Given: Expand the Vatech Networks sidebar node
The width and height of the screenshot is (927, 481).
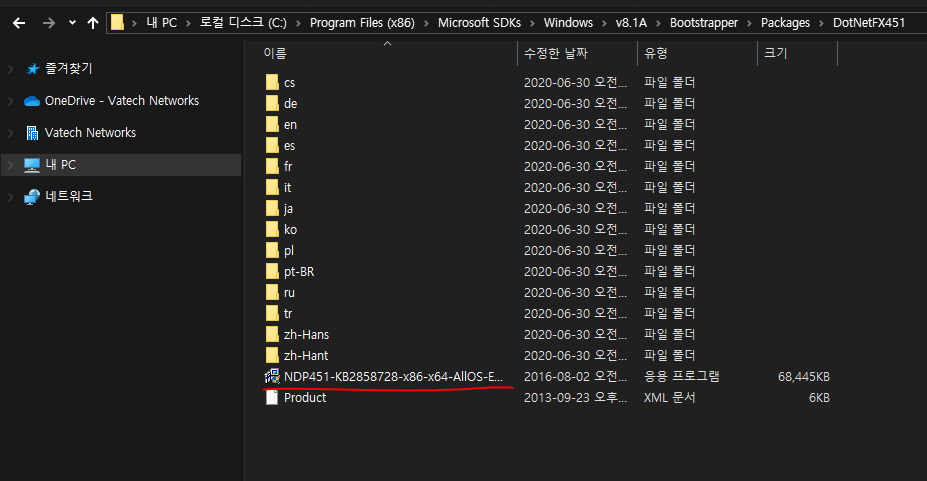Looking at the screenshot, I should click(x=10, y=133).
